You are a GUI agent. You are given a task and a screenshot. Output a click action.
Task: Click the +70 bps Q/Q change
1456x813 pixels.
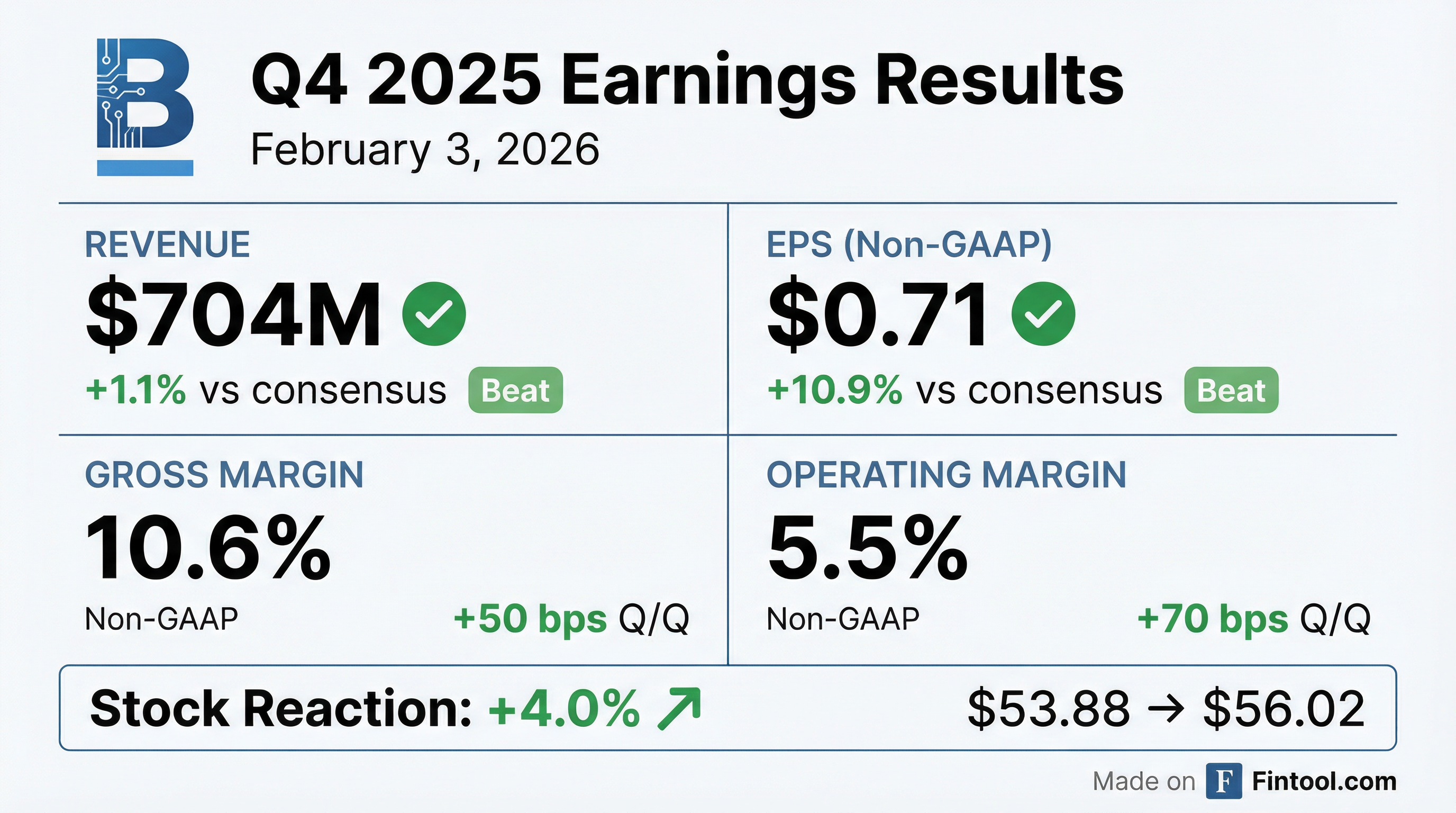(1253, 619)
